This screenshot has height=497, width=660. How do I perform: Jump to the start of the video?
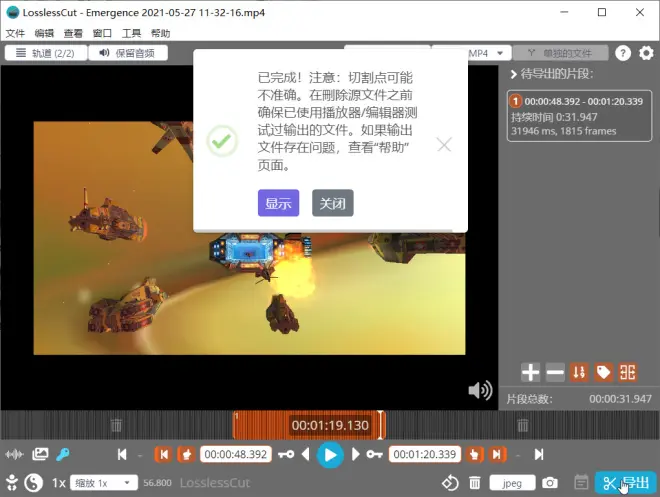click(122, 454)
